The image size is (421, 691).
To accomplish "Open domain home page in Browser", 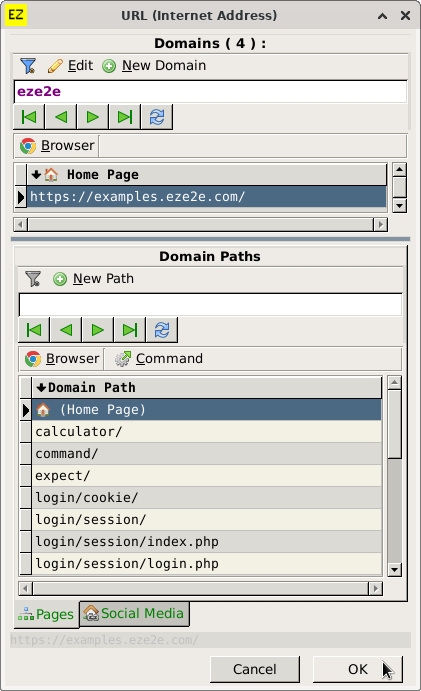I will pos(57,146).
